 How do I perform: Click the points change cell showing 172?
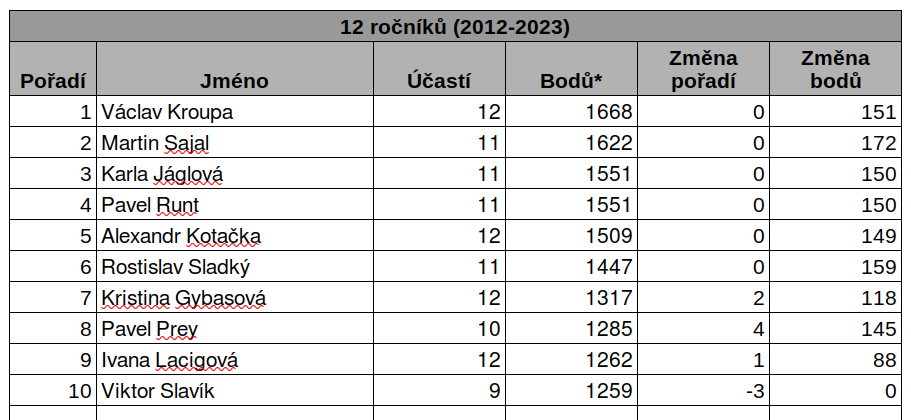coord(835,143)
